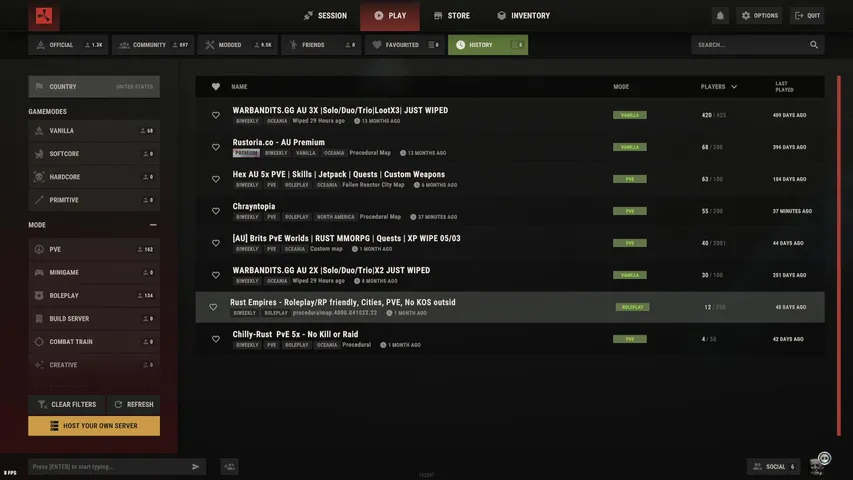Select 'Hex AU 5x PVE' server name
This screenshot has height=480, width=853.
338,174
